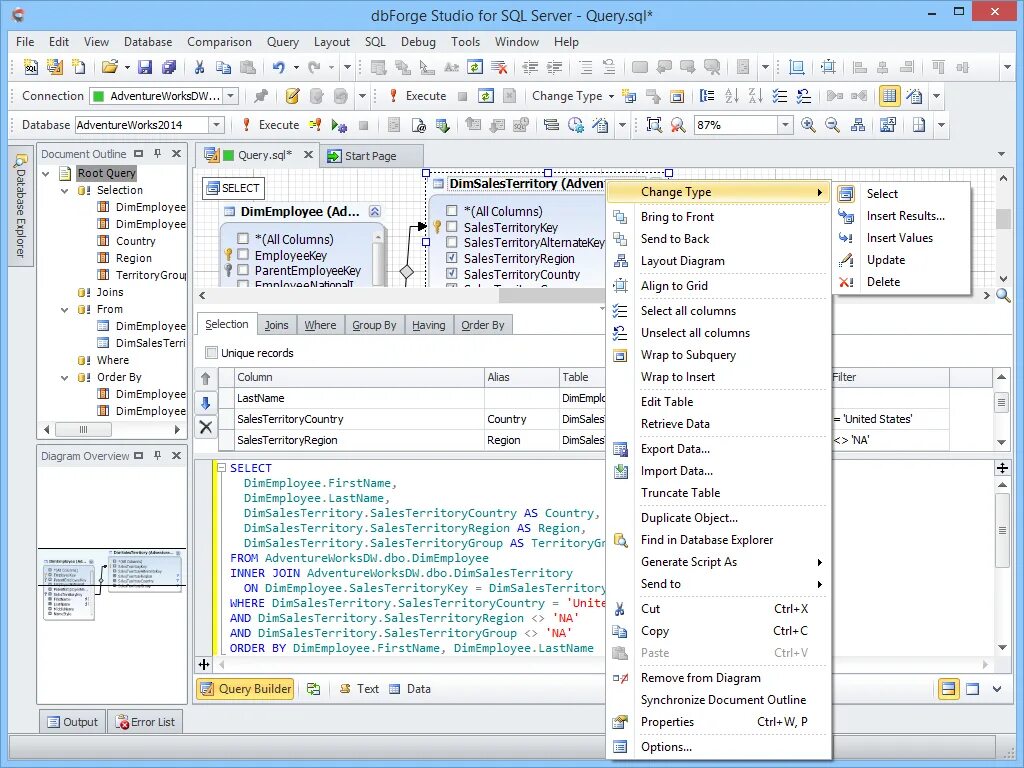Click the highlighted grid view toolbar icon
This screenshot has width=1024, height=768.
click(889, 96)
